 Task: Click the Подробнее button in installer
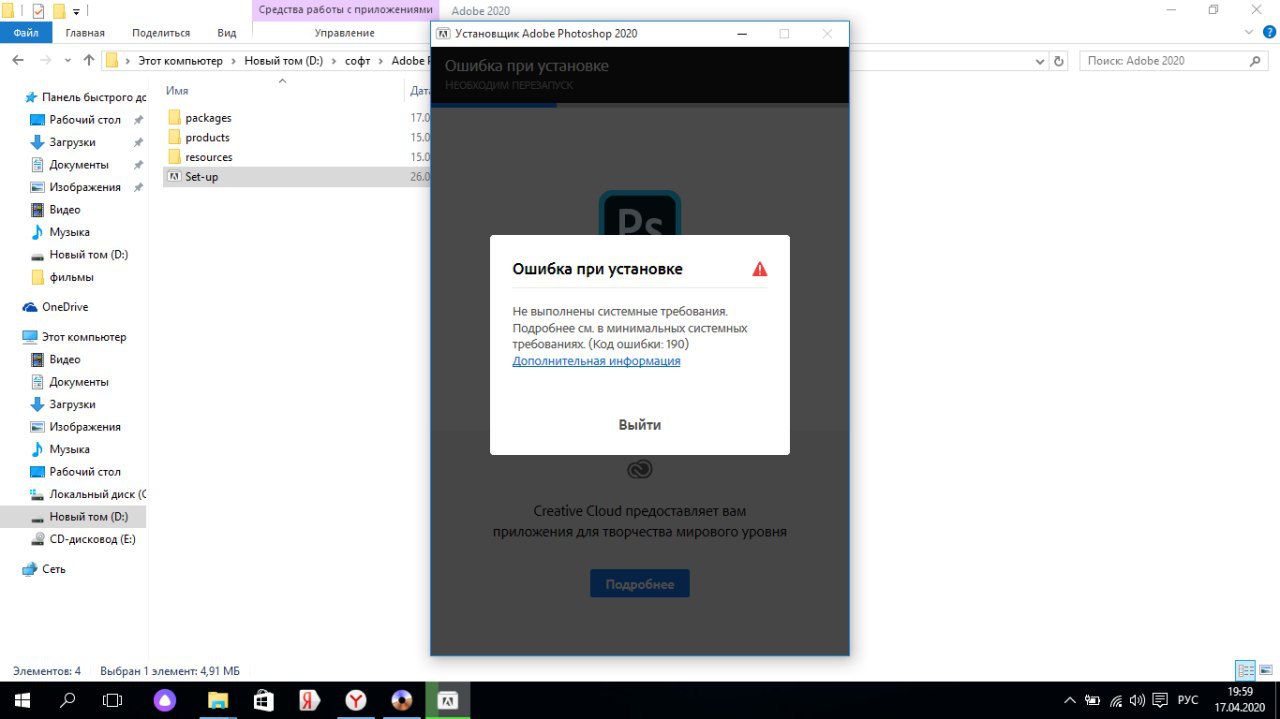(x=640, y=584)
